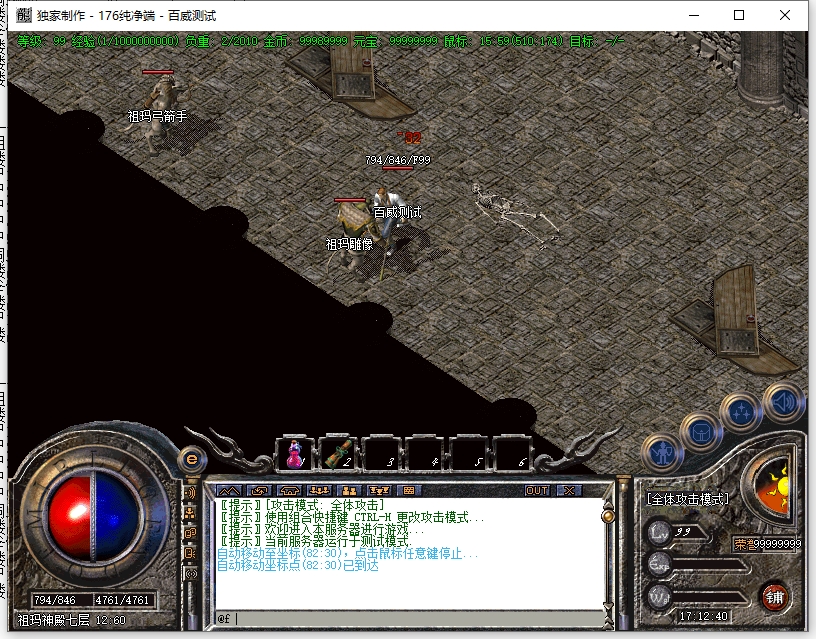This screenshot has height=639, width=816.
Task: Select the player character 百威测试
Action: (x=391, y=219)
